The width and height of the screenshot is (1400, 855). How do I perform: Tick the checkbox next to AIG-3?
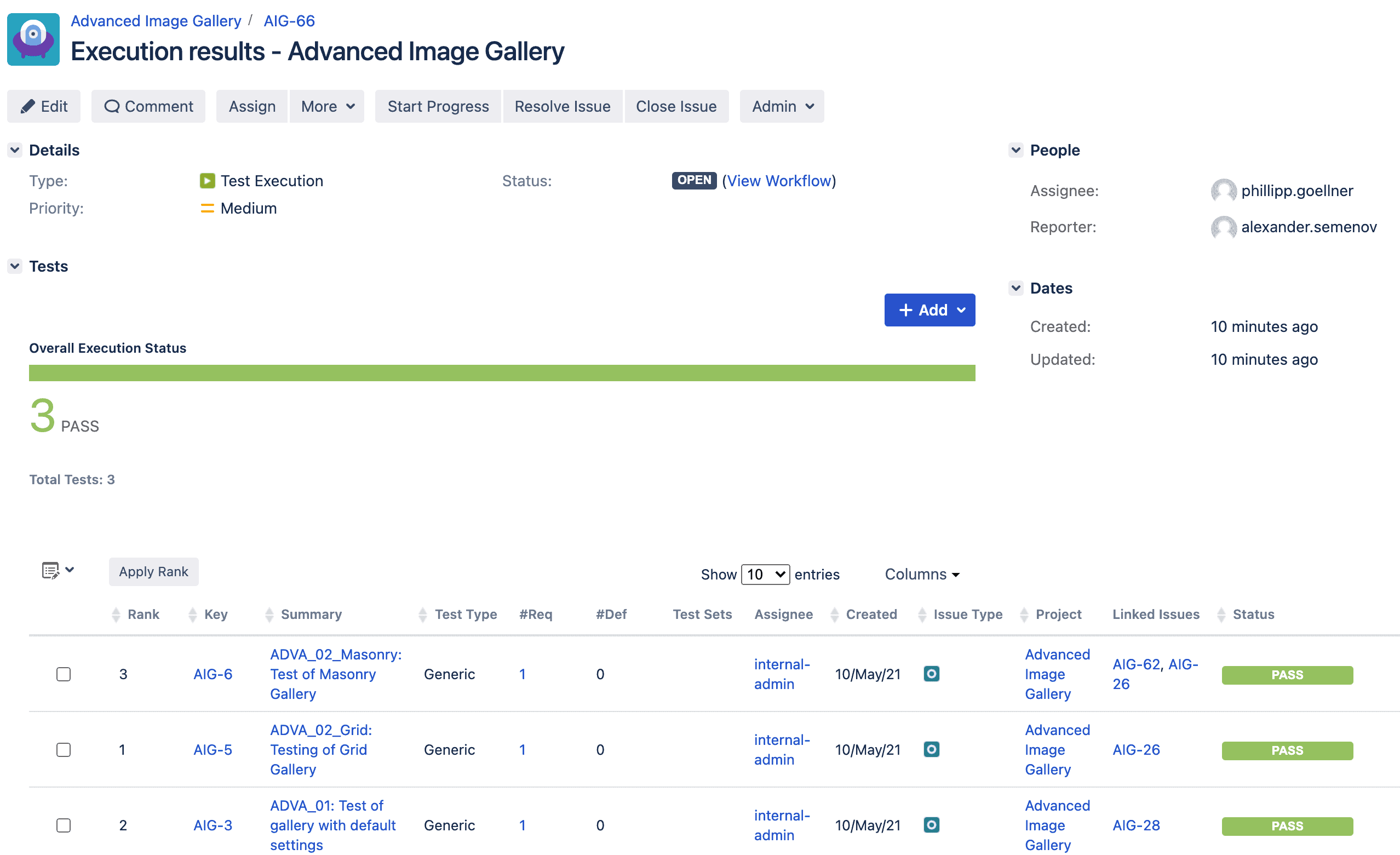[x=64, y=825]
